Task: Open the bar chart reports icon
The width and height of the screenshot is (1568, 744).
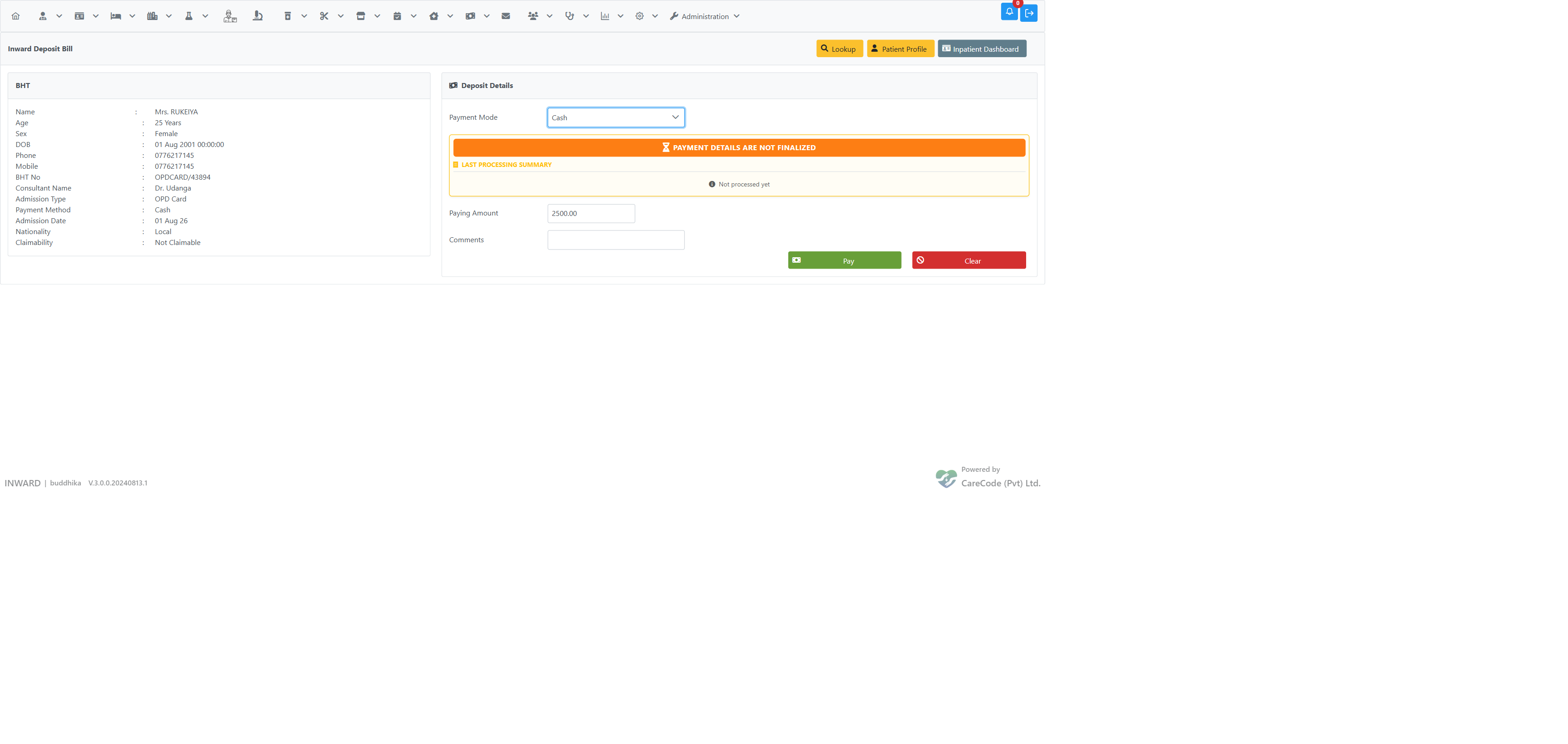Action: 605,16
